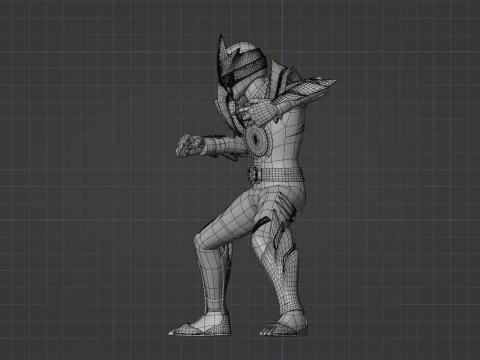
Task: Select the belt buckle on the model's waist
Action: point(254,174)
